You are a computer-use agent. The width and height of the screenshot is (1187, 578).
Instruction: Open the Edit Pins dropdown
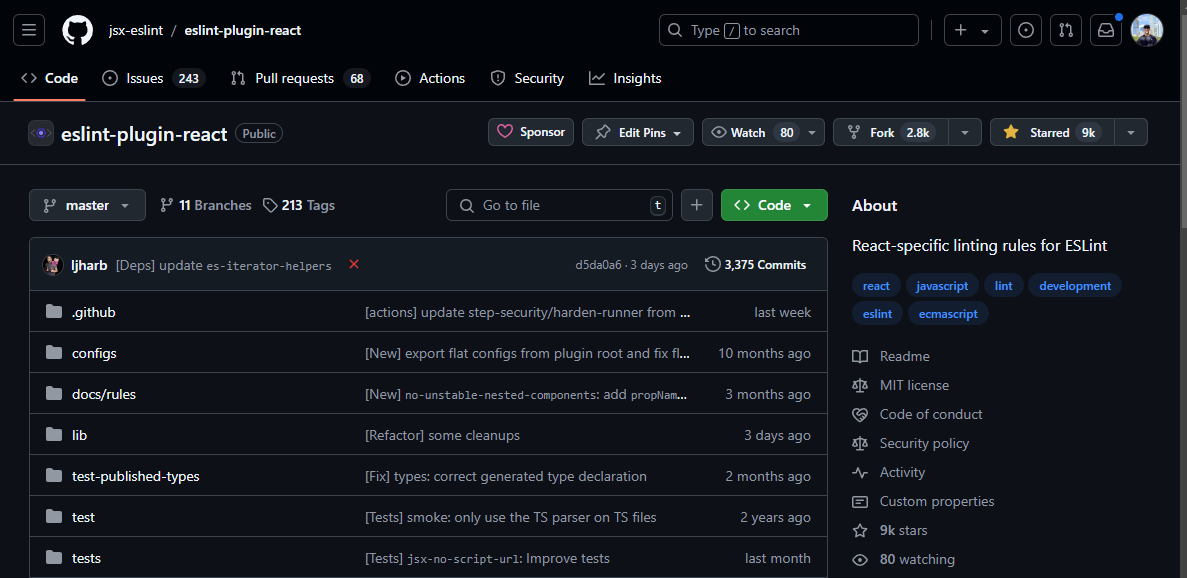[637, 132]
